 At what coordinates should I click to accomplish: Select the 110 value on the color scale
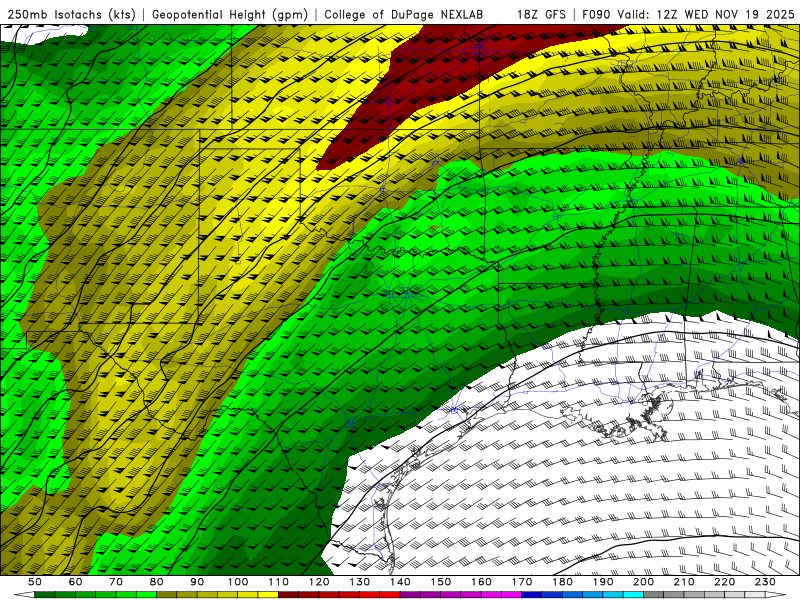278,582
